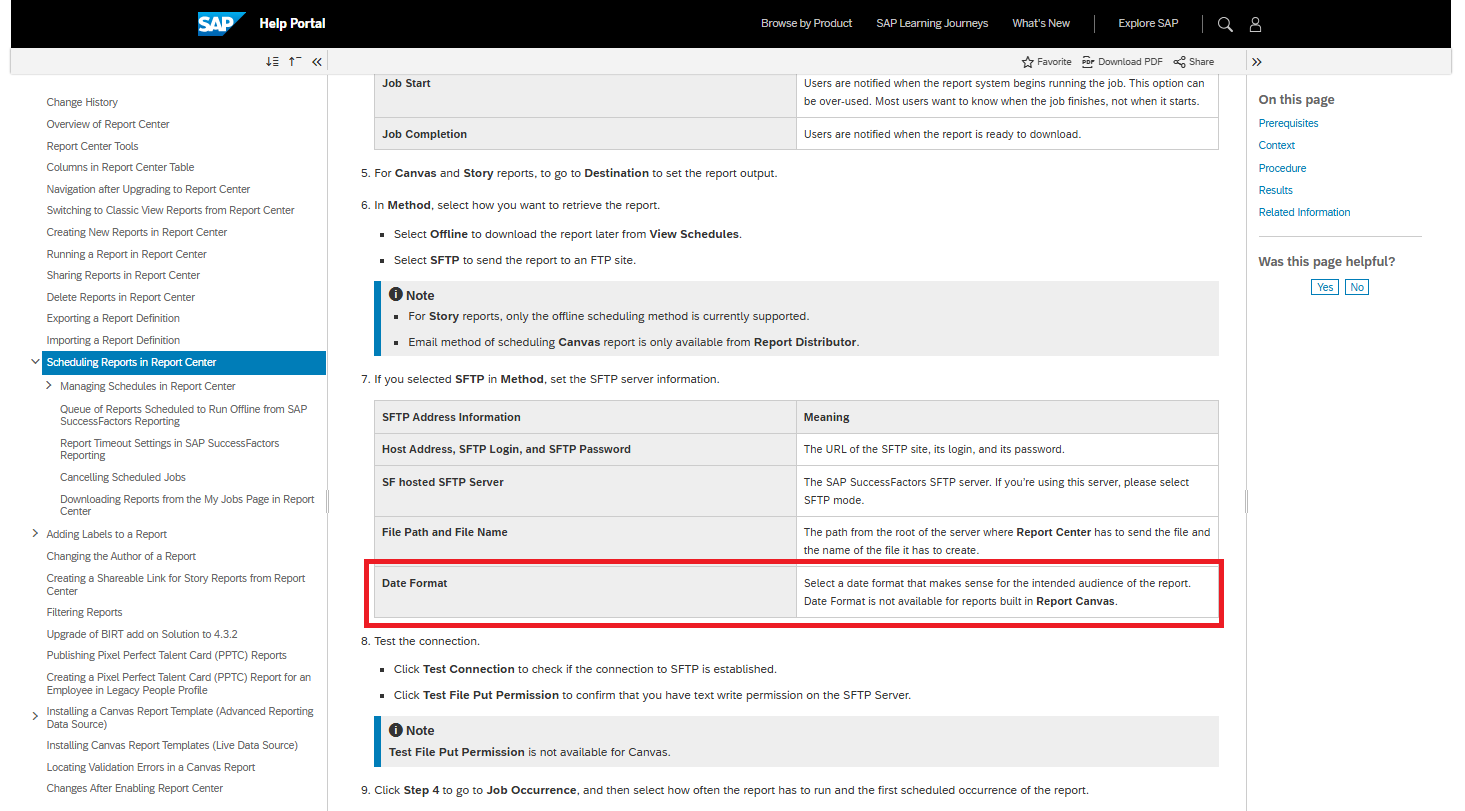Open Creating New Reports in Report Center
The width and height of the screenshot is (1465, 811).
137,232
